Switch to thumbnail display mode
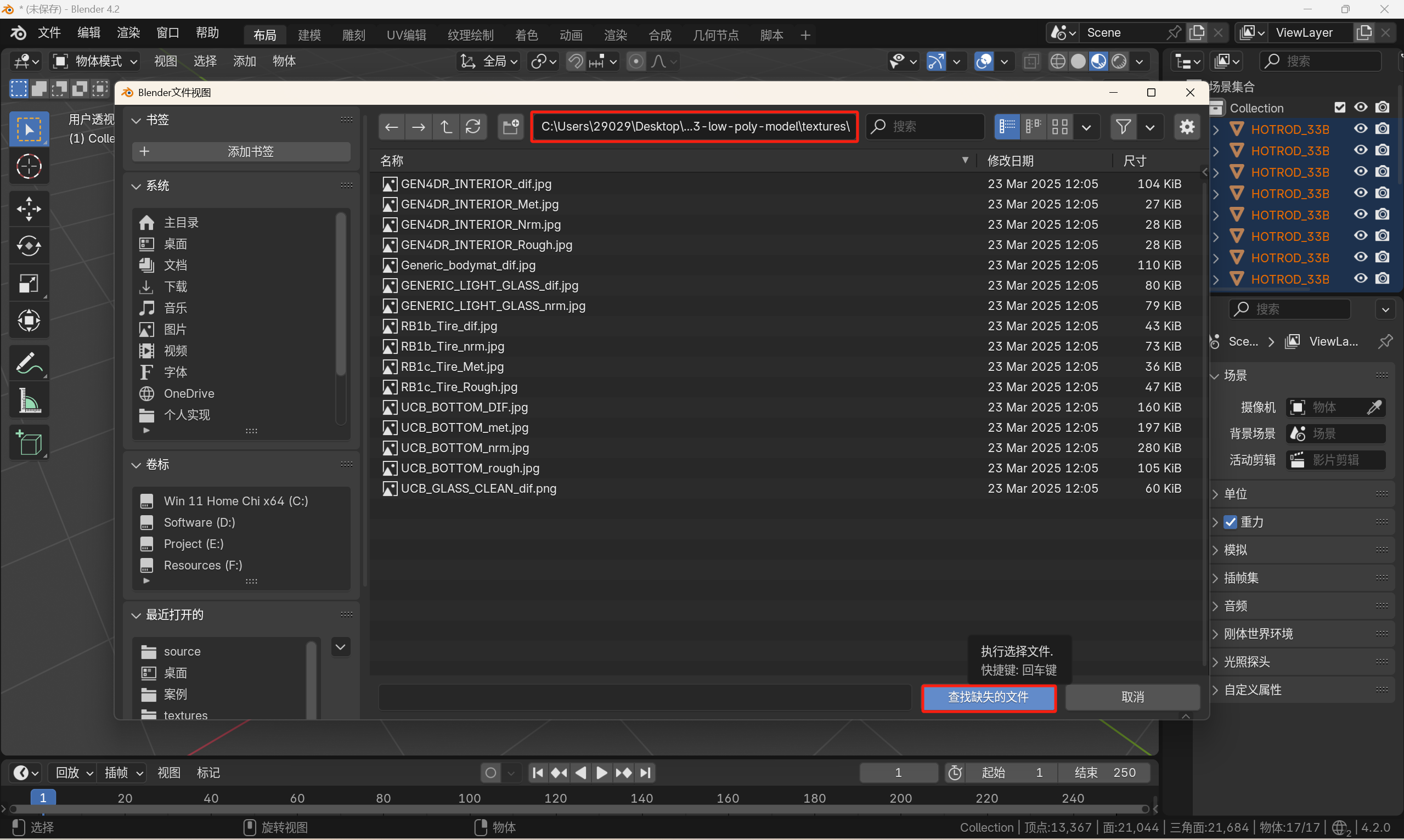Viewport: 1404px width, 840px height. click(x=1059, y=126)
